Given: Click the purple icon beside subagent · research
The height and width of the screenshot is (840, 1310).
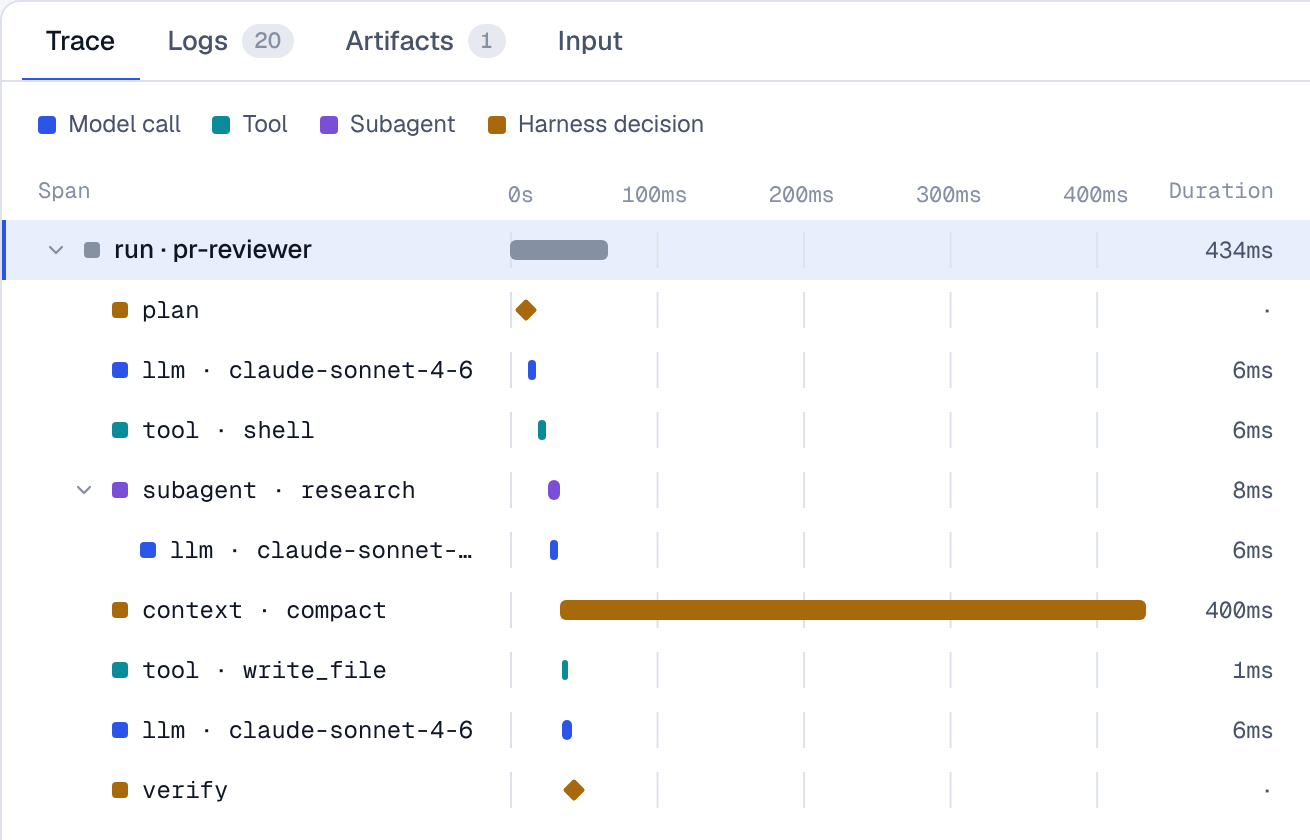Looking at the screenshot, I should click(x=120, y=490).
